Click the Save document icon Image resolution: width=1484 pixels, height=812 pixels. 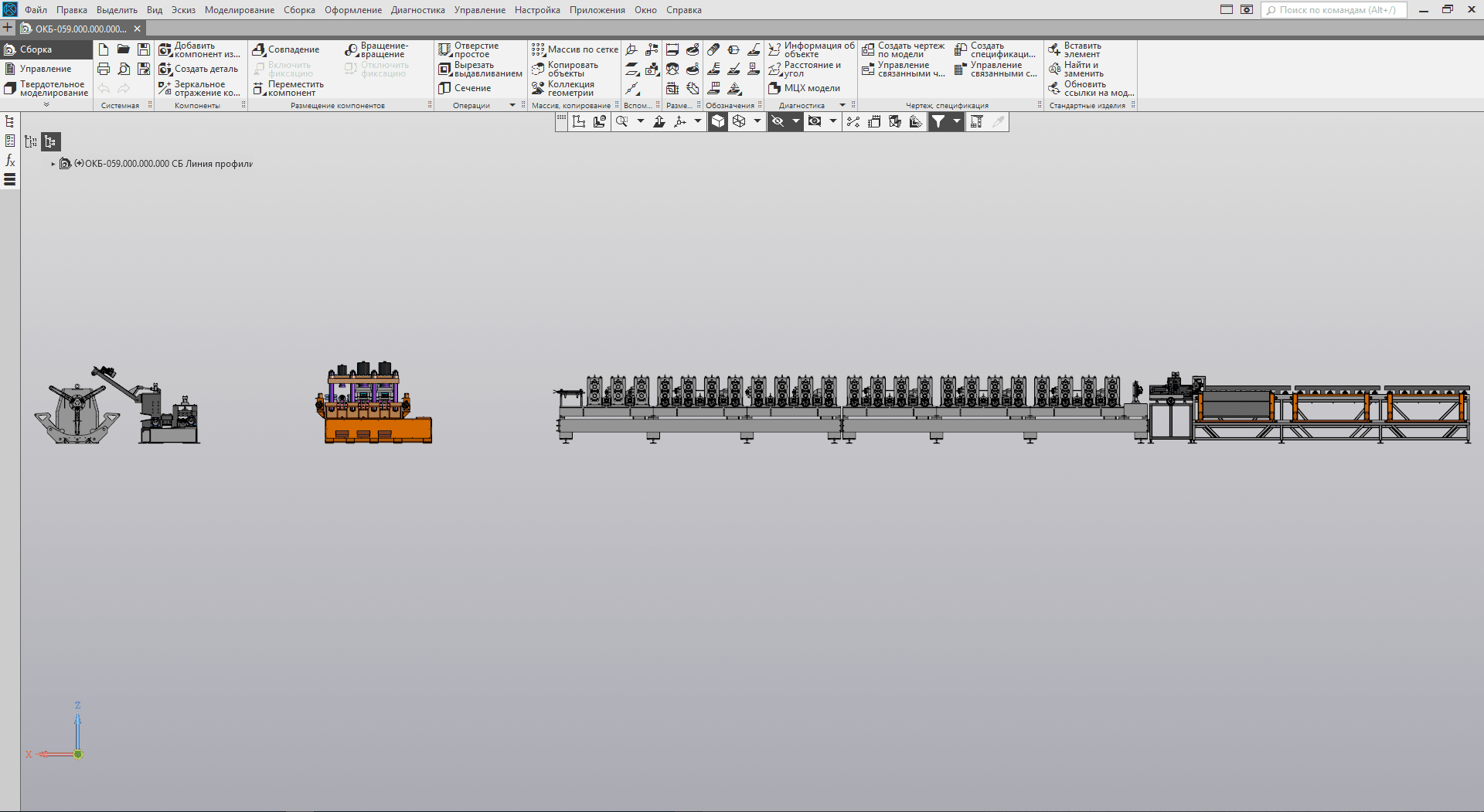click(x=144, y=49)
